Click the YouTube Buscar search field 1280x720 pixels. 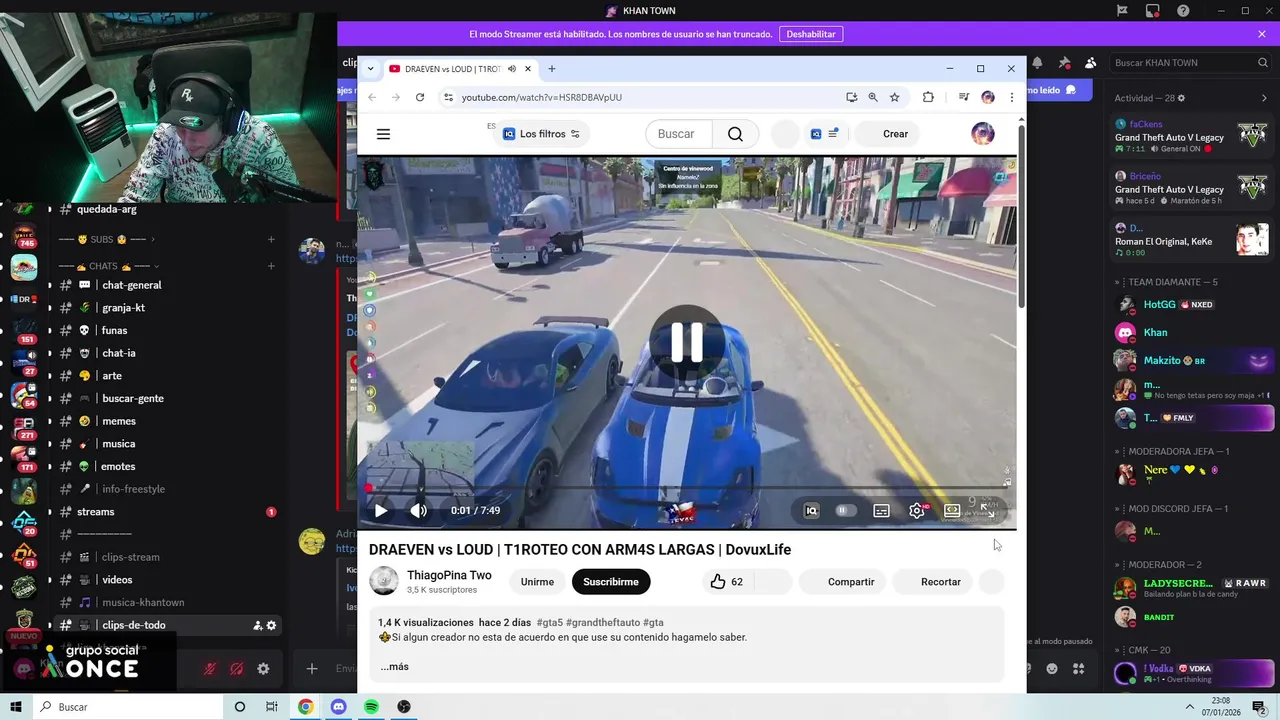679,134
